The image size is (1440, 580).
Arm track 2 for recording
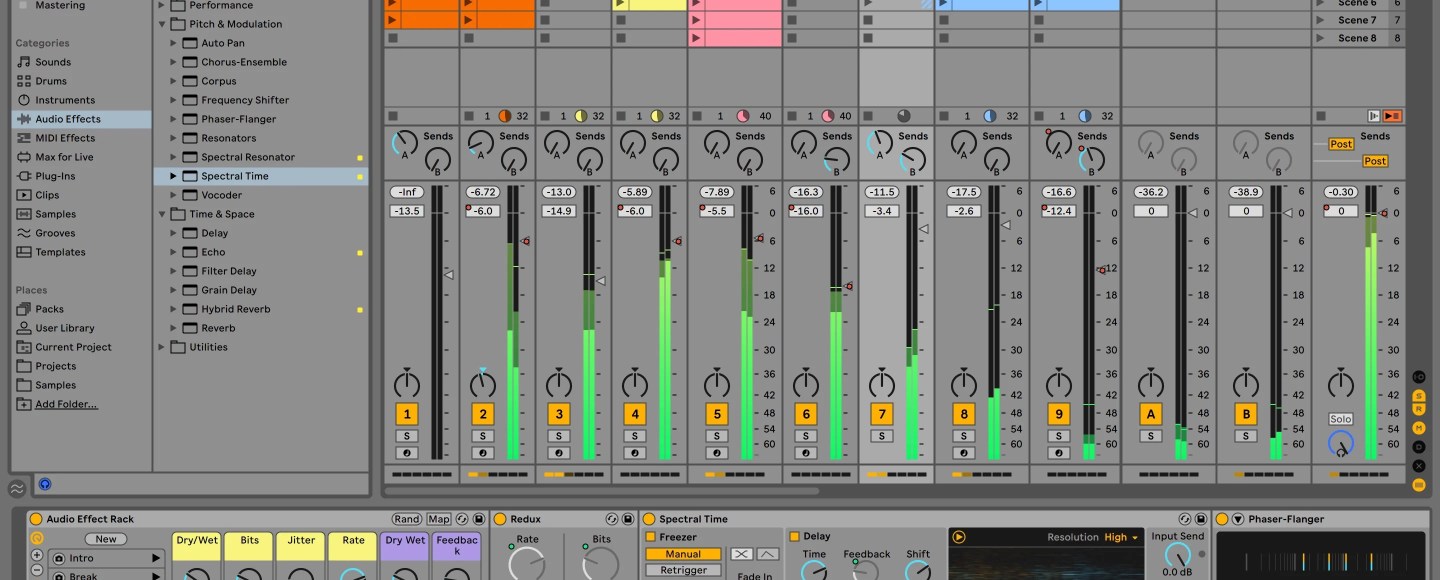click(x=482, y=453)
